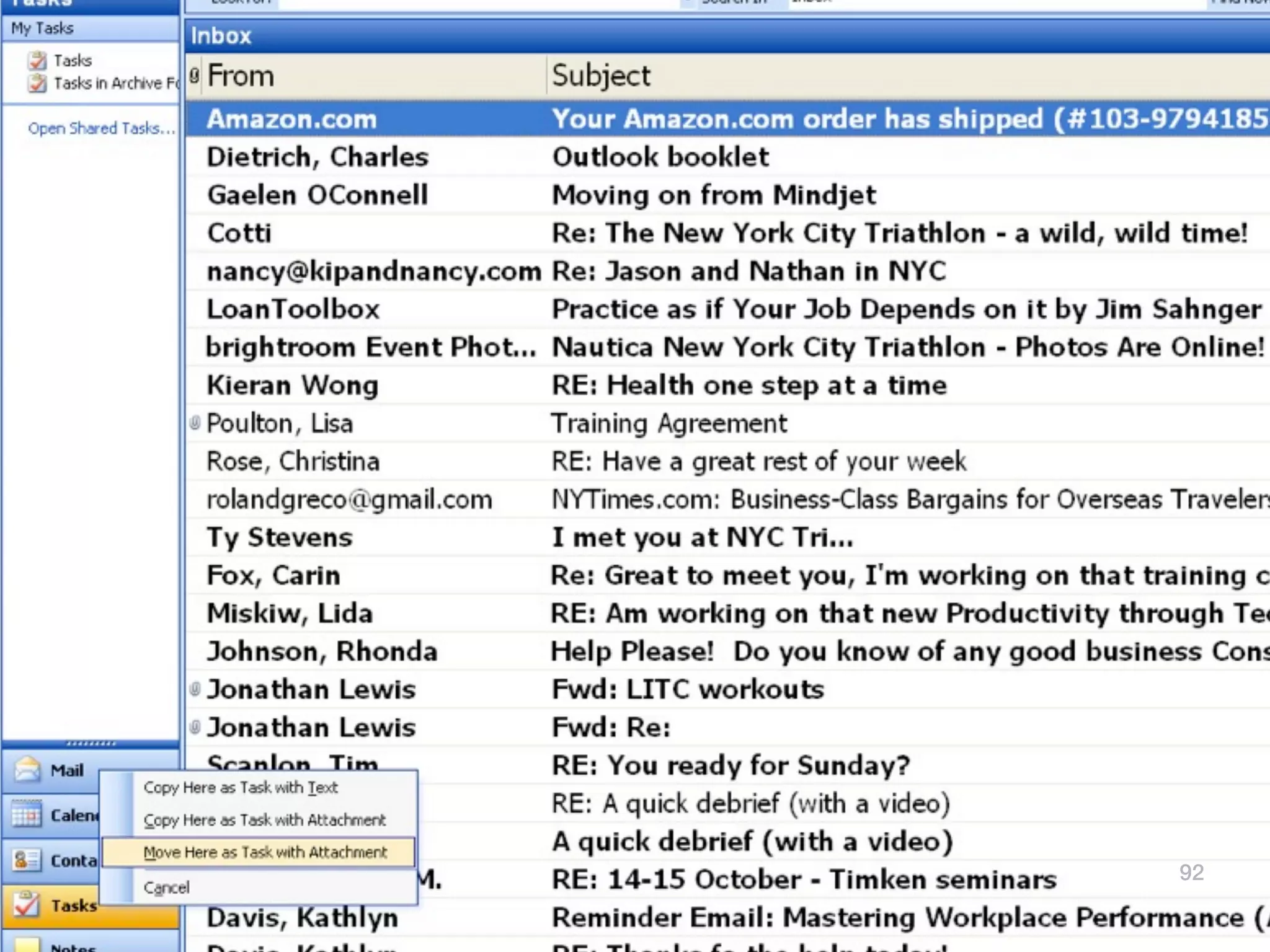
Task: Choose Copy Here as Task with Attachment
Action: pos(265,820)
